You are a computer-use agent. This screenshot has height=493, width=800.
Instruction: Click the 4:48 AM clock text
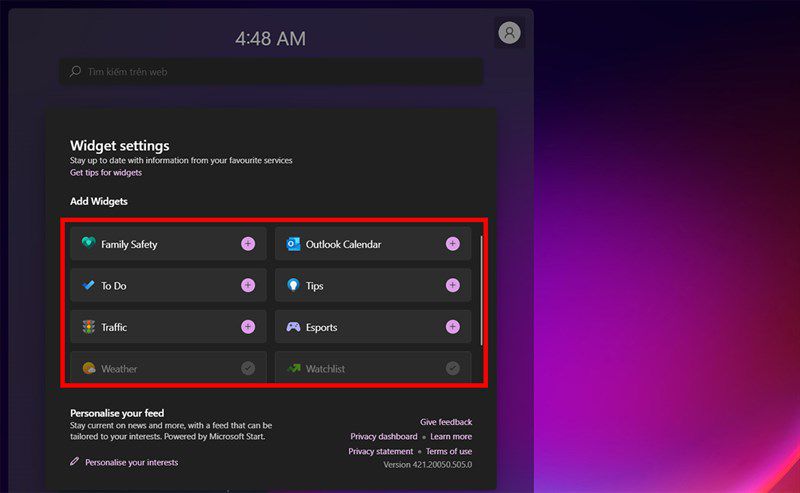click(x=270, y=39)
